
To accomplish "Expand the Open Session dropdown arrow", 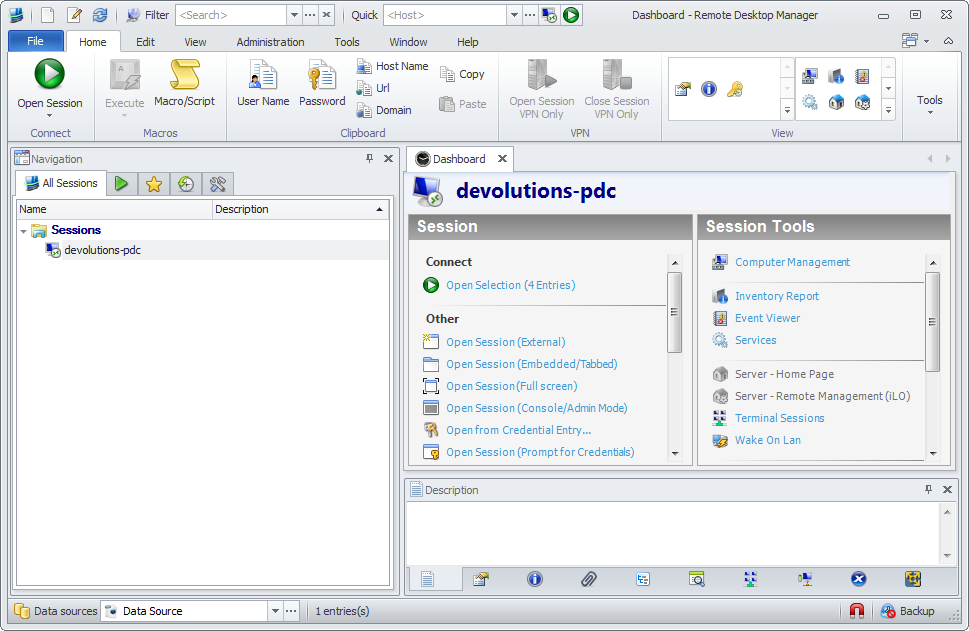I will pyautogui.click(x=49, y=116).
